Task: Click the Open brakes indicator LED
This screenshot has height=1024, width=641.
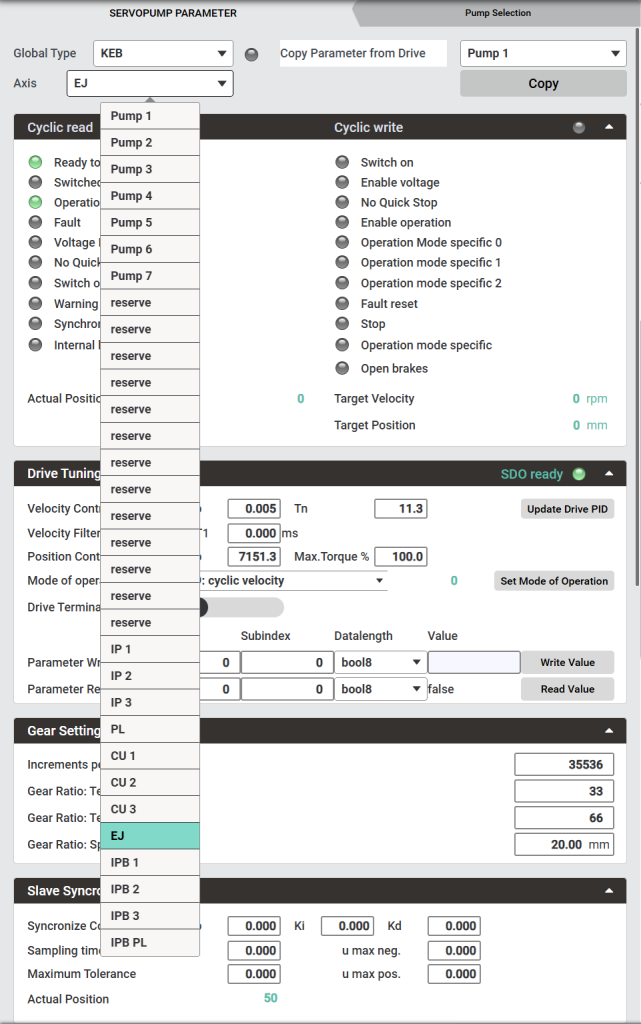Action: coord(343,368)
